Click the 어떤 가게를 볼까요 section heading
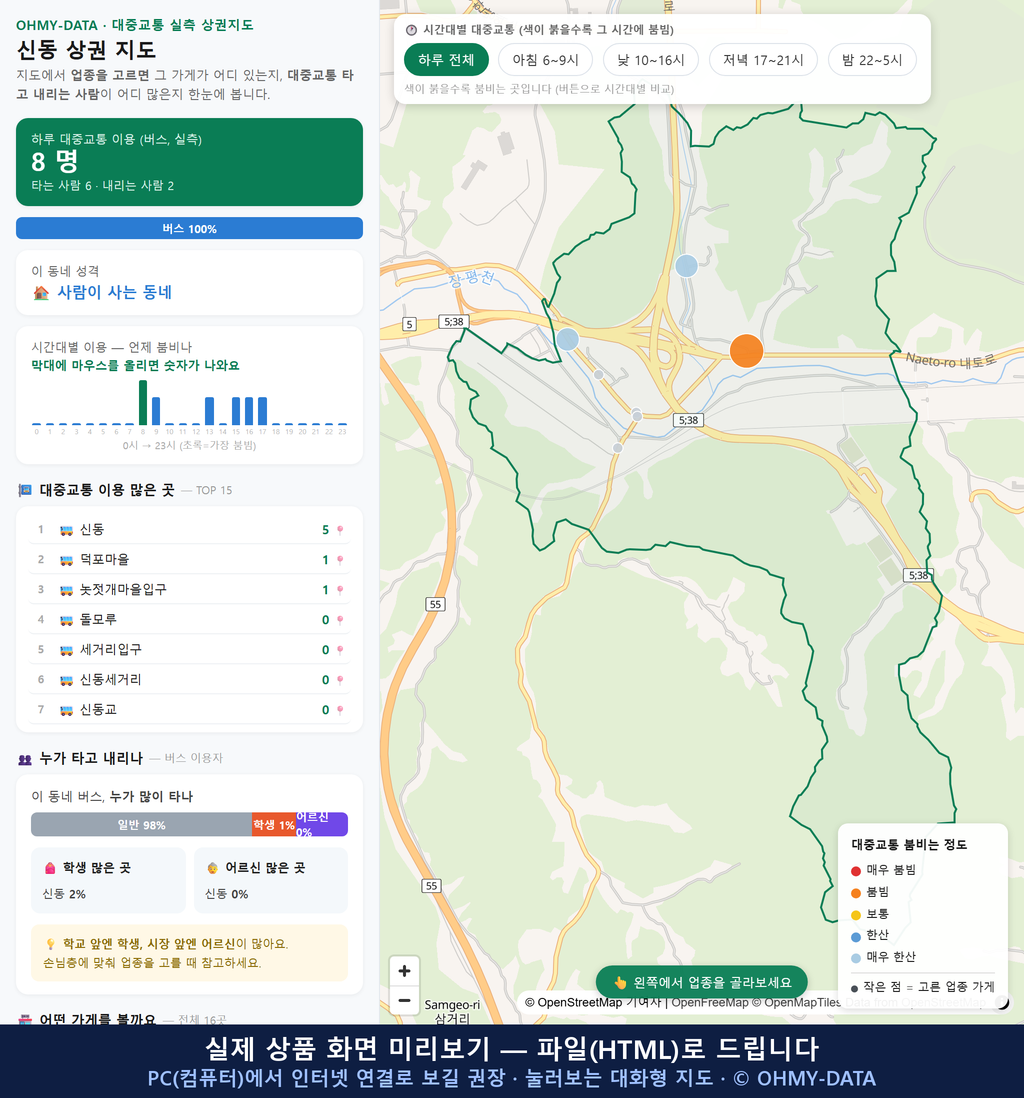The width and height of the screenshot is (1024, 1098). pos(97,1019)
